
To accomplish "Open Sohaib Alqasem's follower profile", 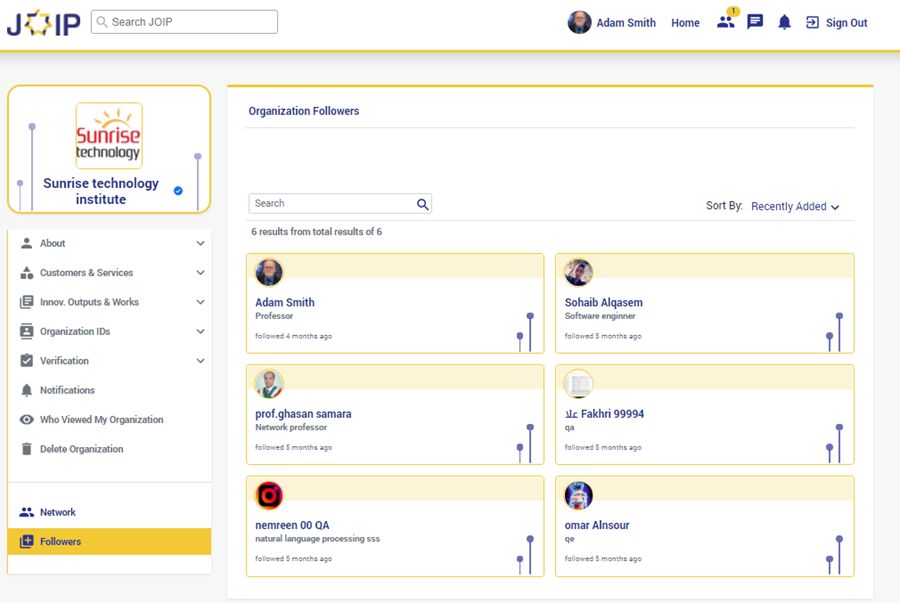I will click(604, 302).
